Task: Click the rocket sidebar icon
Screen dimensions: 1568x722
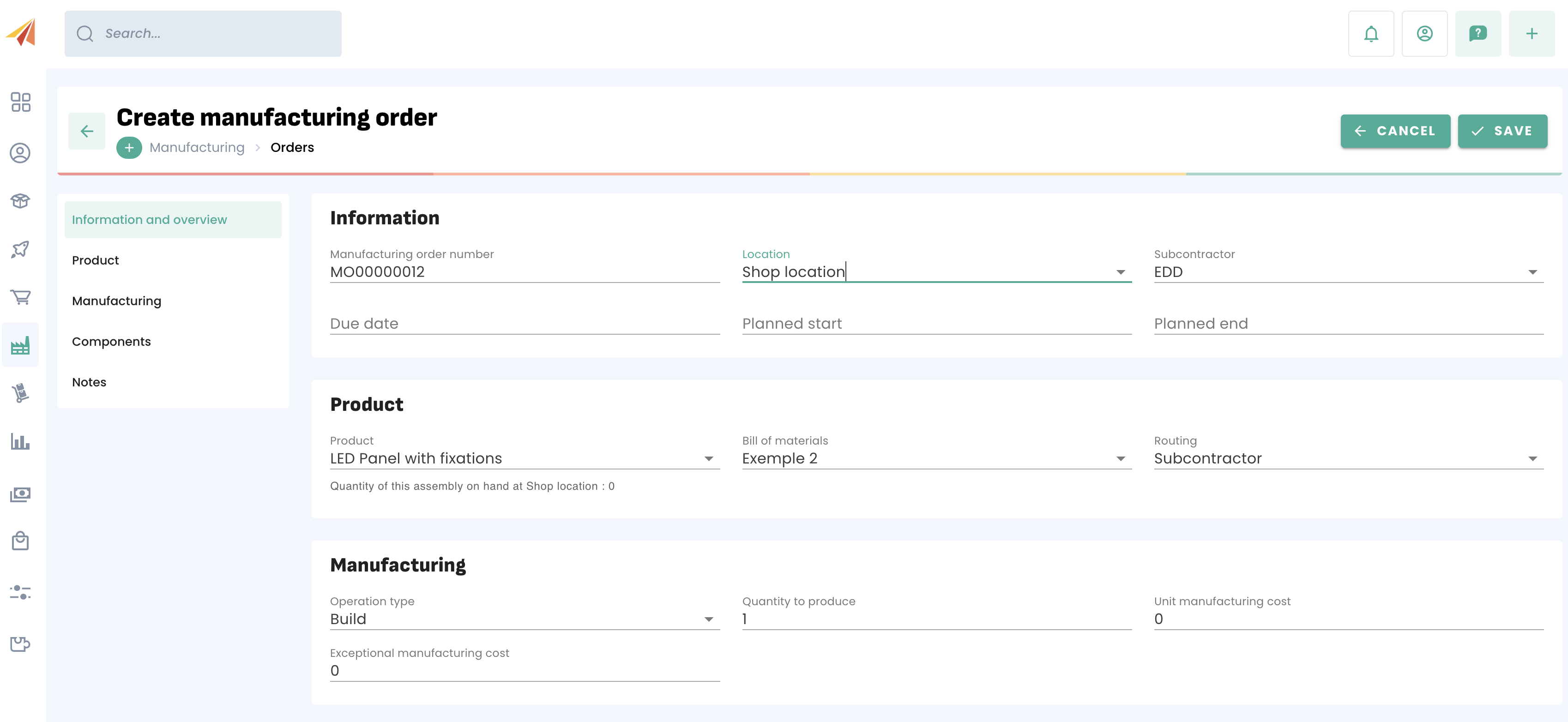Action: coord(20,248)
